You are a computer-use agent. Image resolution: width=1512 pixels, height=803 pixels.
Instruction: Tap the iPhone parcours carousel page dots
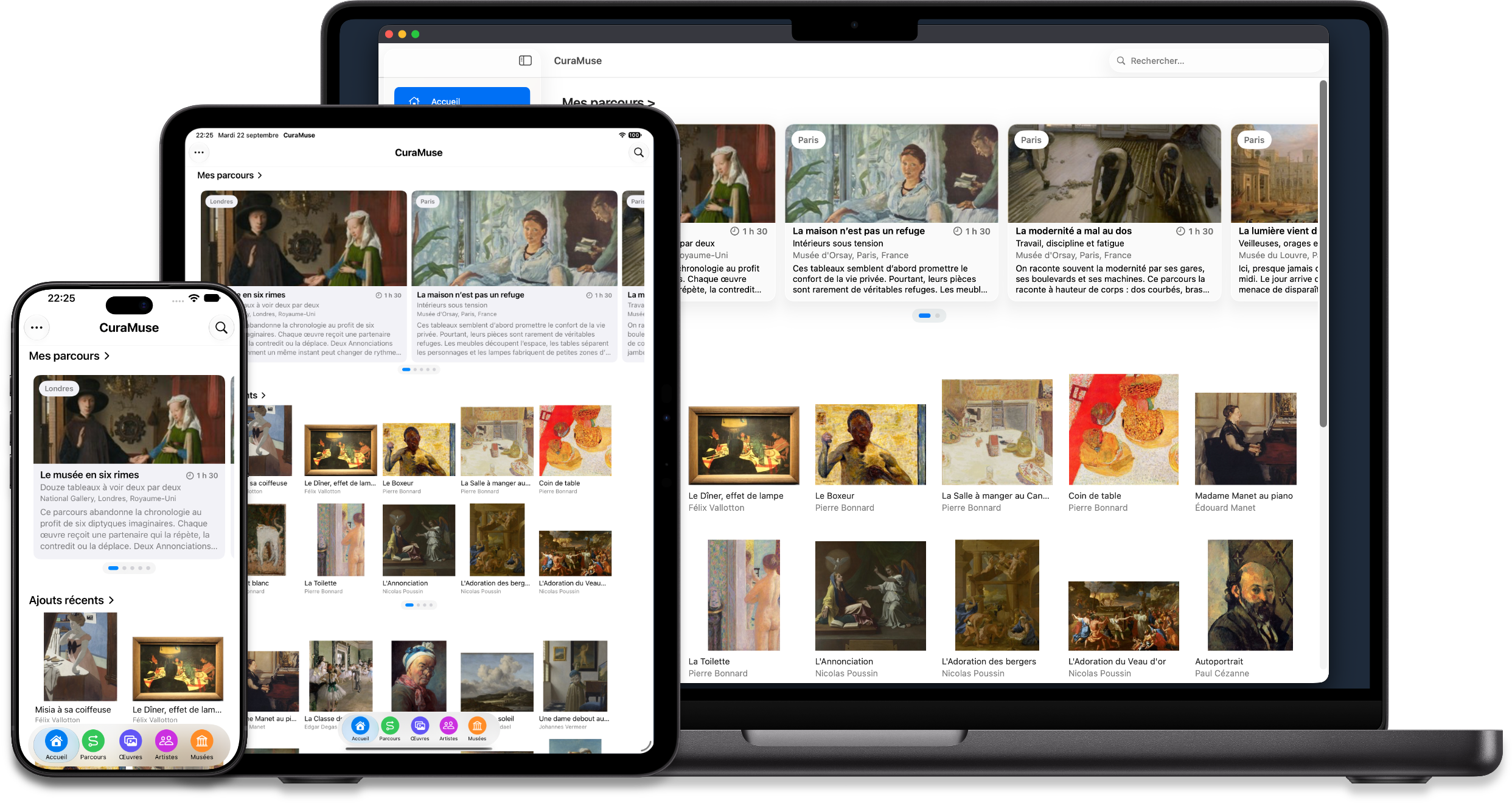click(x=130, y=568)
